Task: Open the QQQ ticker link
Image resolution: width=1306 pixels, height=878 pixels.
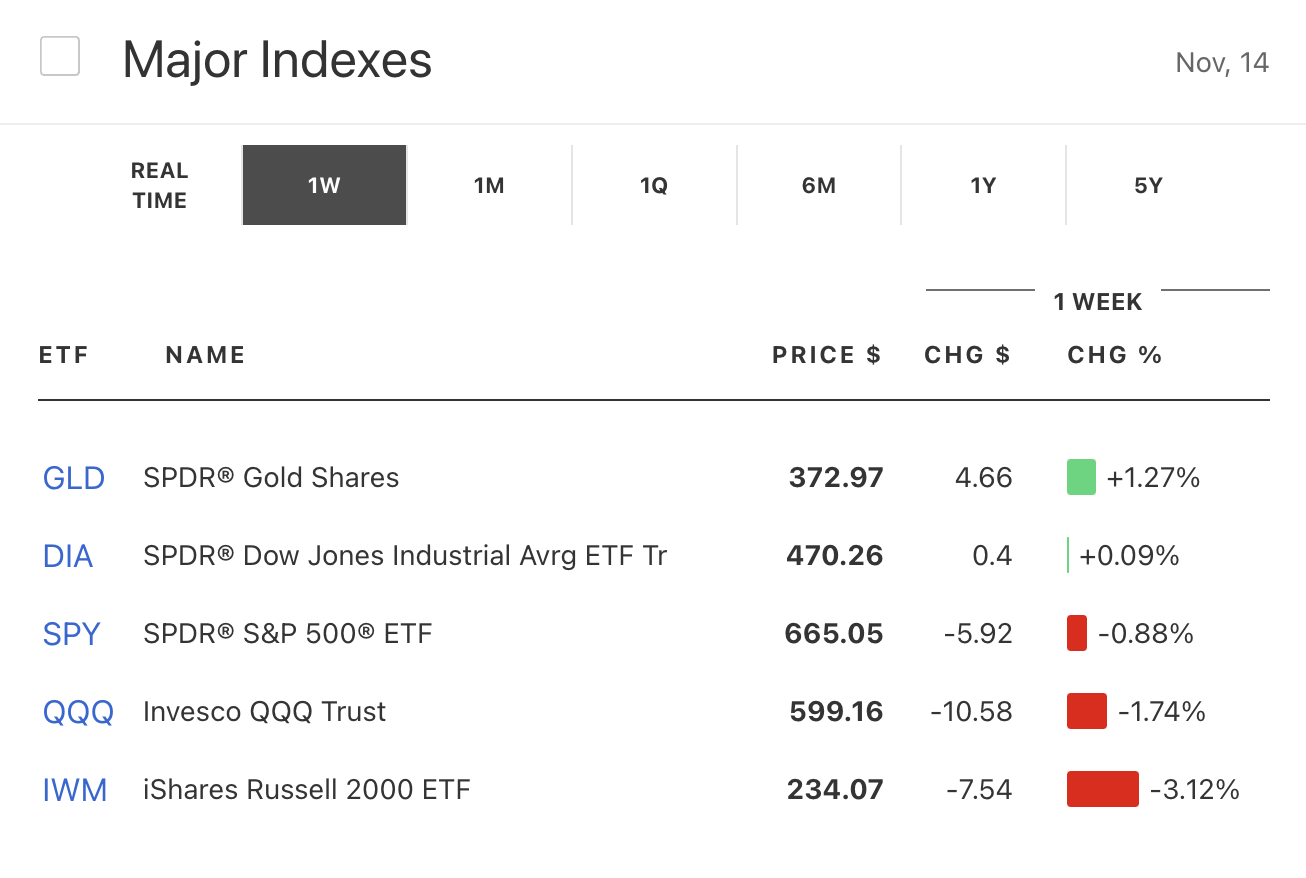Action: [x=78, y=712]
